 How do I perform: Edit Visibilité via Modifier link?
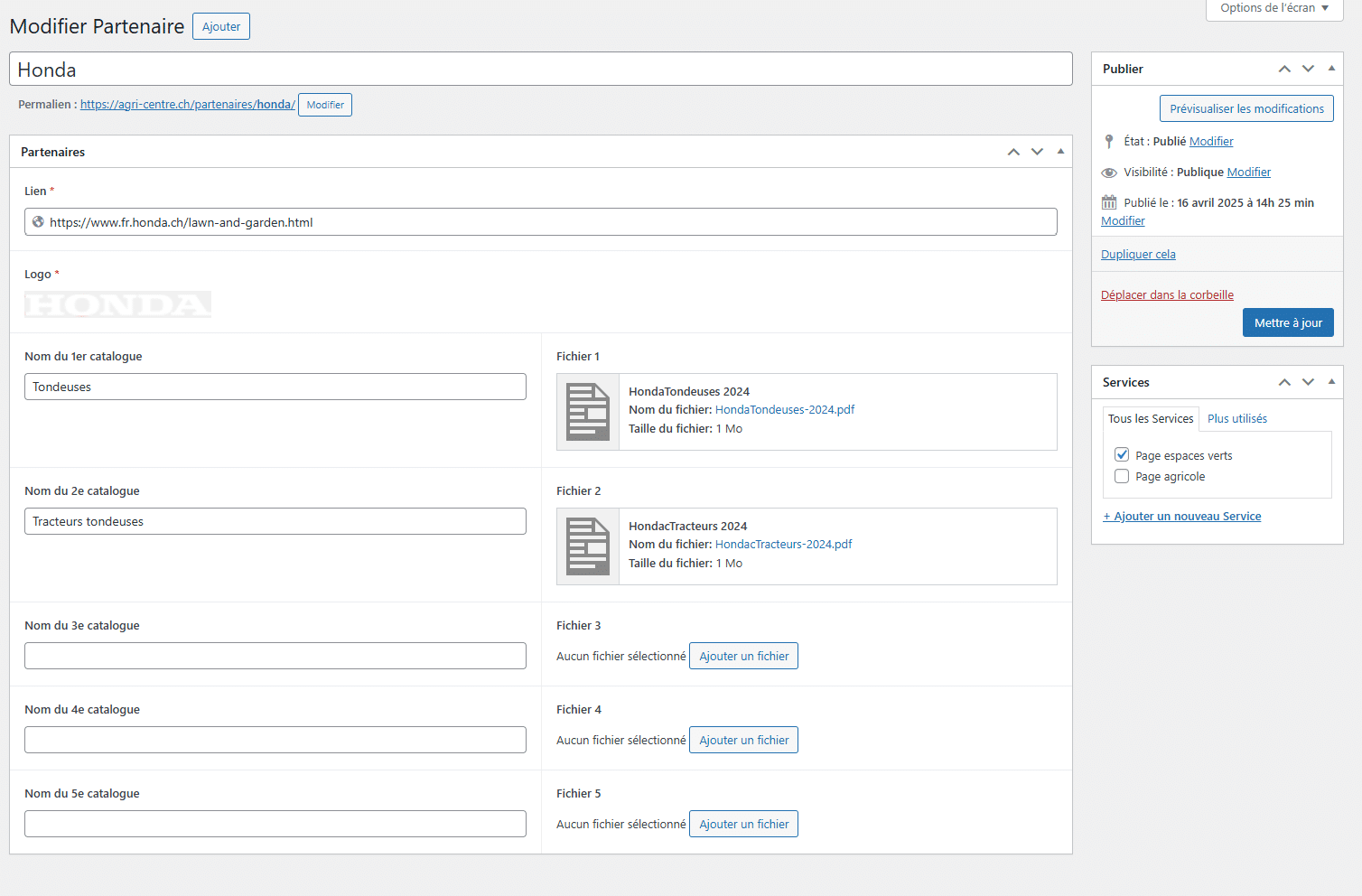[x=1248, y=173]
